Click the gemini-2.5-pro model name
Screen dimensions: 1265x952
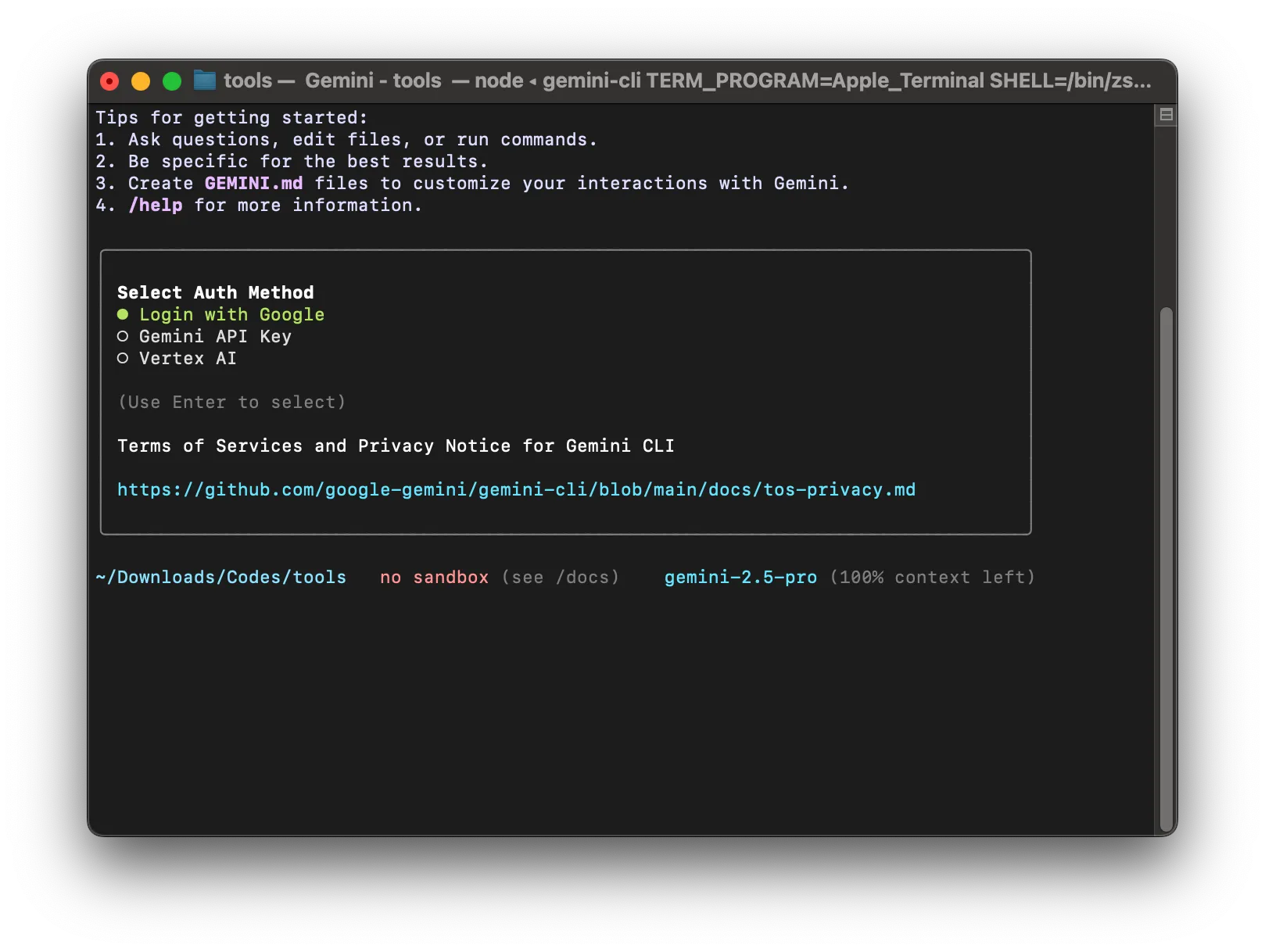[740, 577]
